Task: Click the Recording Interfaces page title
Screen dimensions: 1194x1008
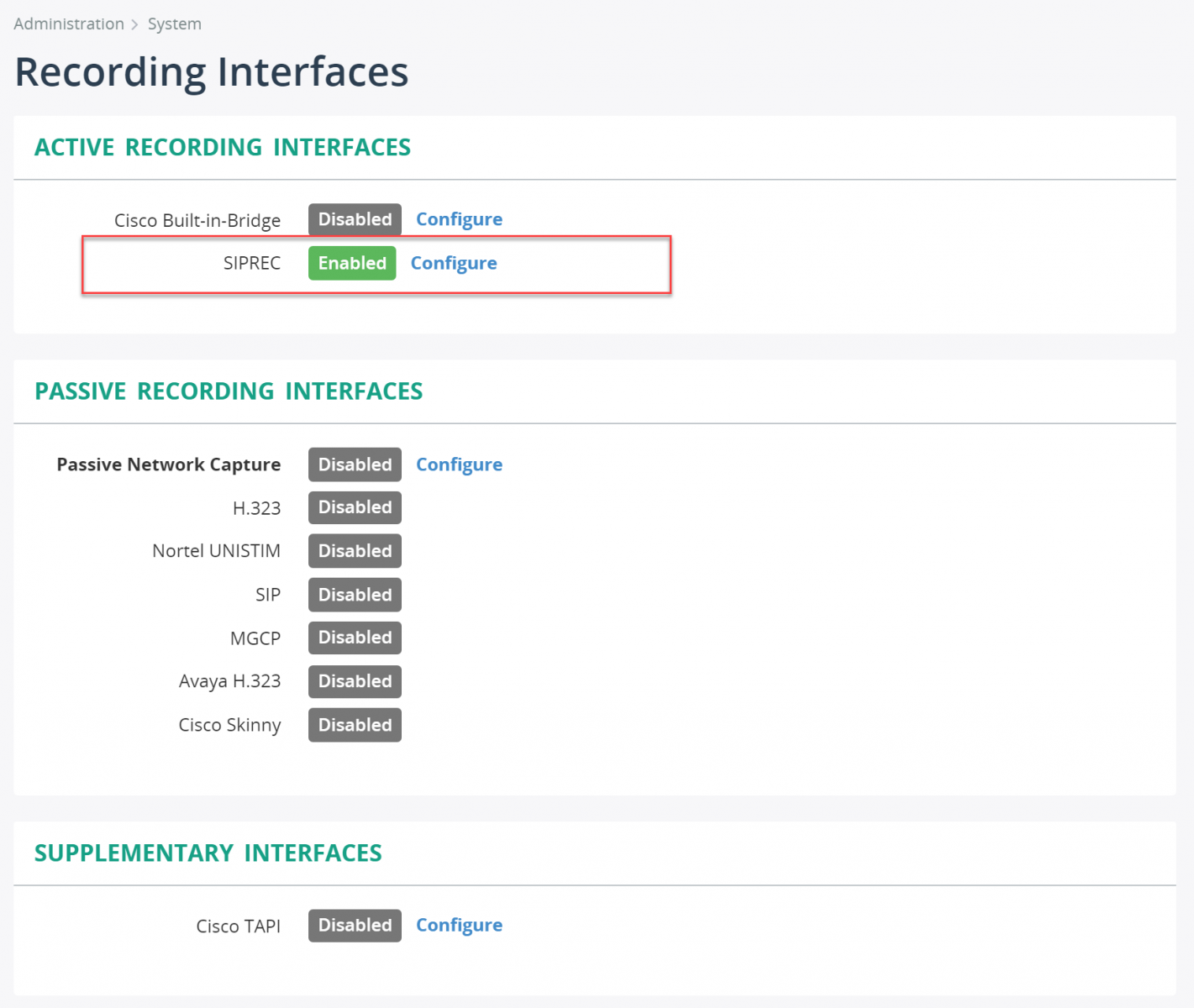Action: point(212,71)
